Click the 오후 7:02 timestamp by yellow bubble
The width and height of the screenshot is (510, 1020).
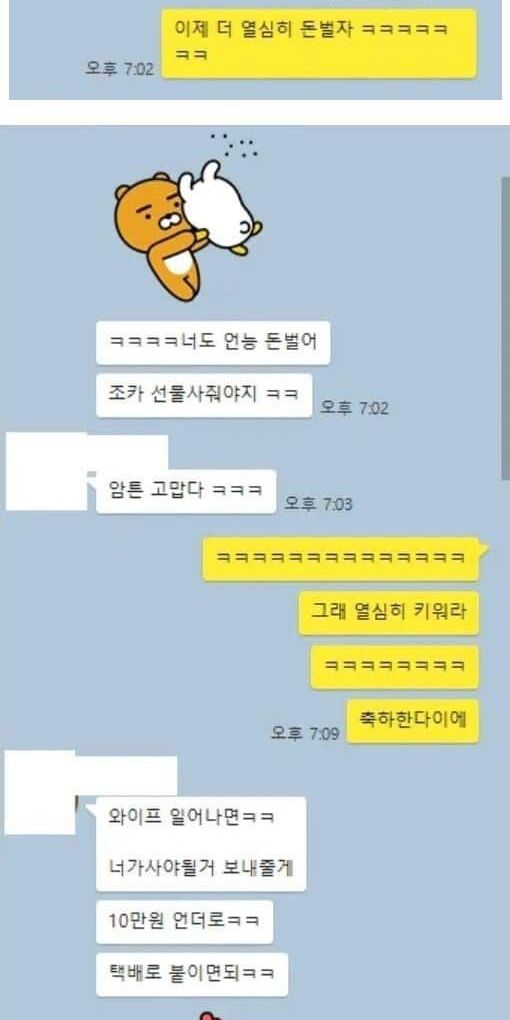pos(120,68)
